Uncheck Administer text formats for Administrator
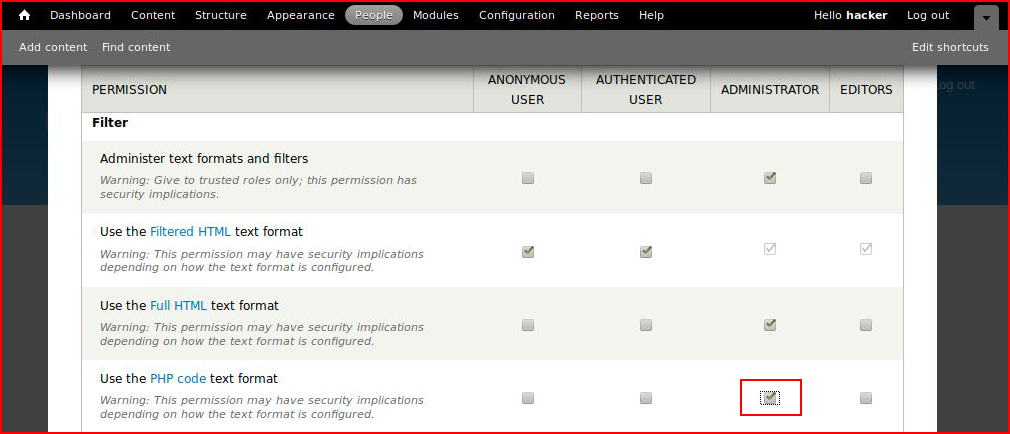This screenshot has width=1010, height=434. (x=770, y=178)
